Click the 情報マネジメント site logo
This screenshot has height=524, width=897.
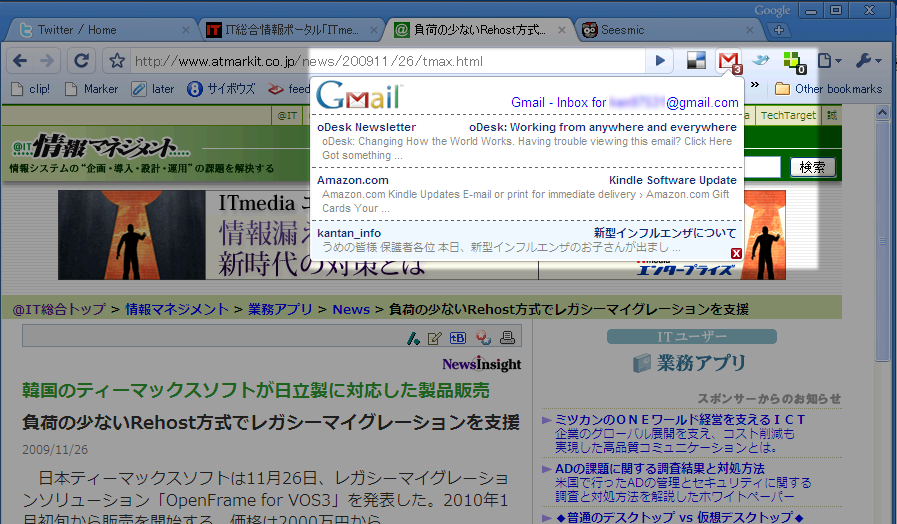click(x=101, y=148)
